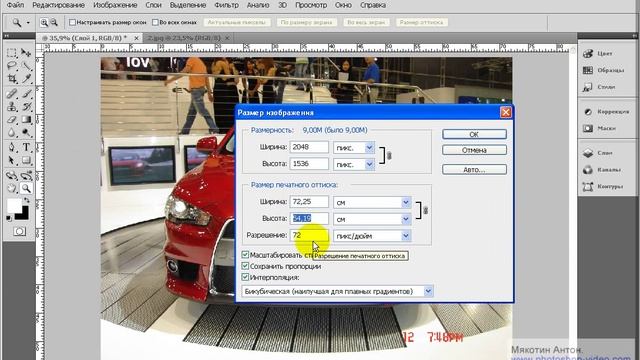Open print width units dropdown (см)
640x360 pixels.
pyautogui.click(x=406, y=202)
